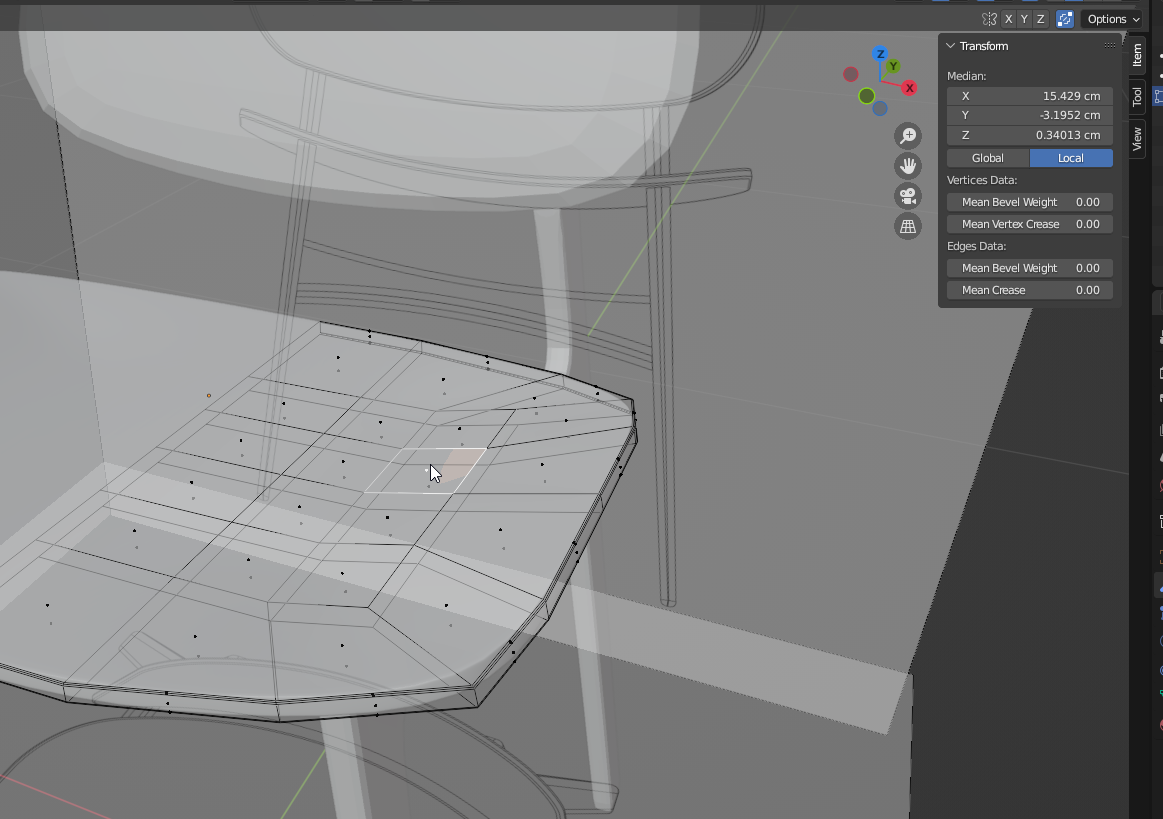
Task: Adjust Mean Vertex Crease slider
Action: pyautogui.click(x=1029, y=224)
